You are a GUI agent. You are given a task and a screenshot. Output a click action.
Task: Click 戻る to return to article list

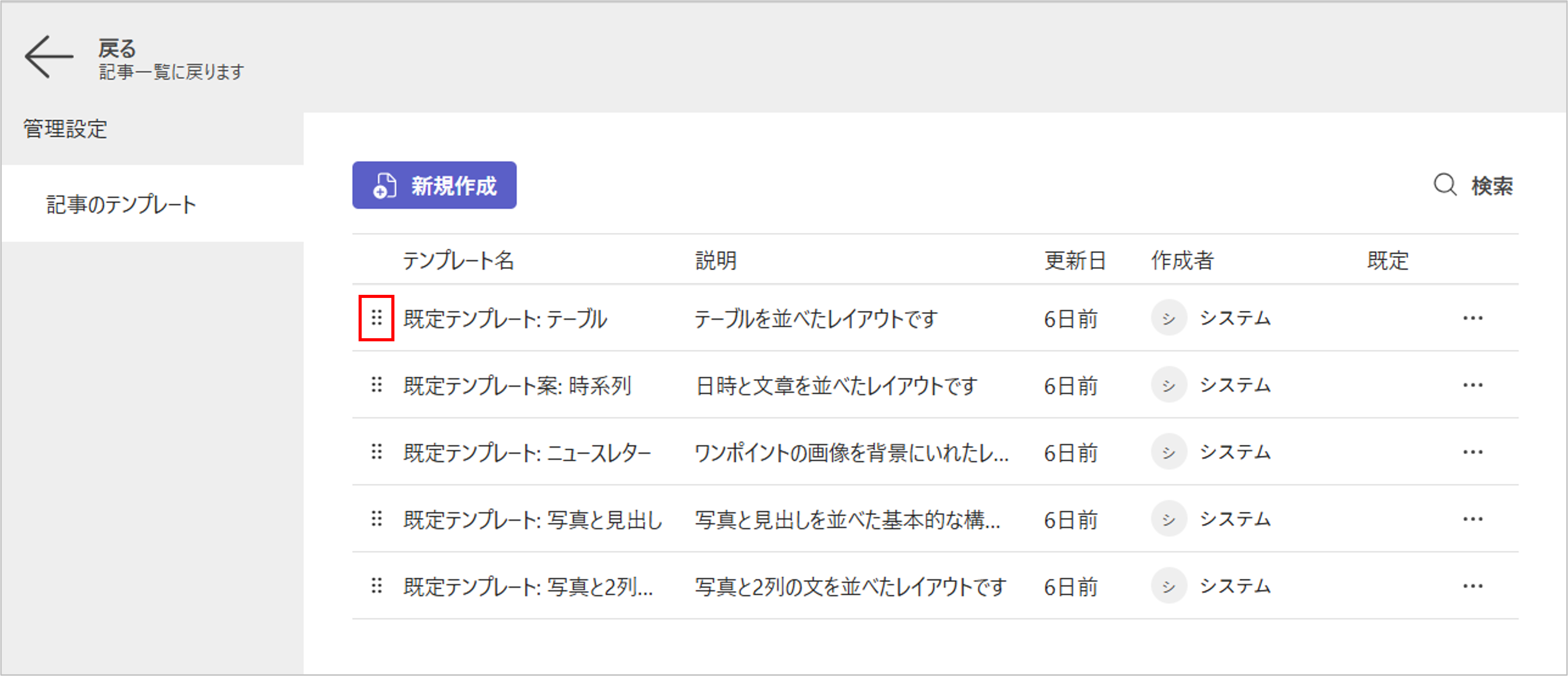[x=117, y=49]
